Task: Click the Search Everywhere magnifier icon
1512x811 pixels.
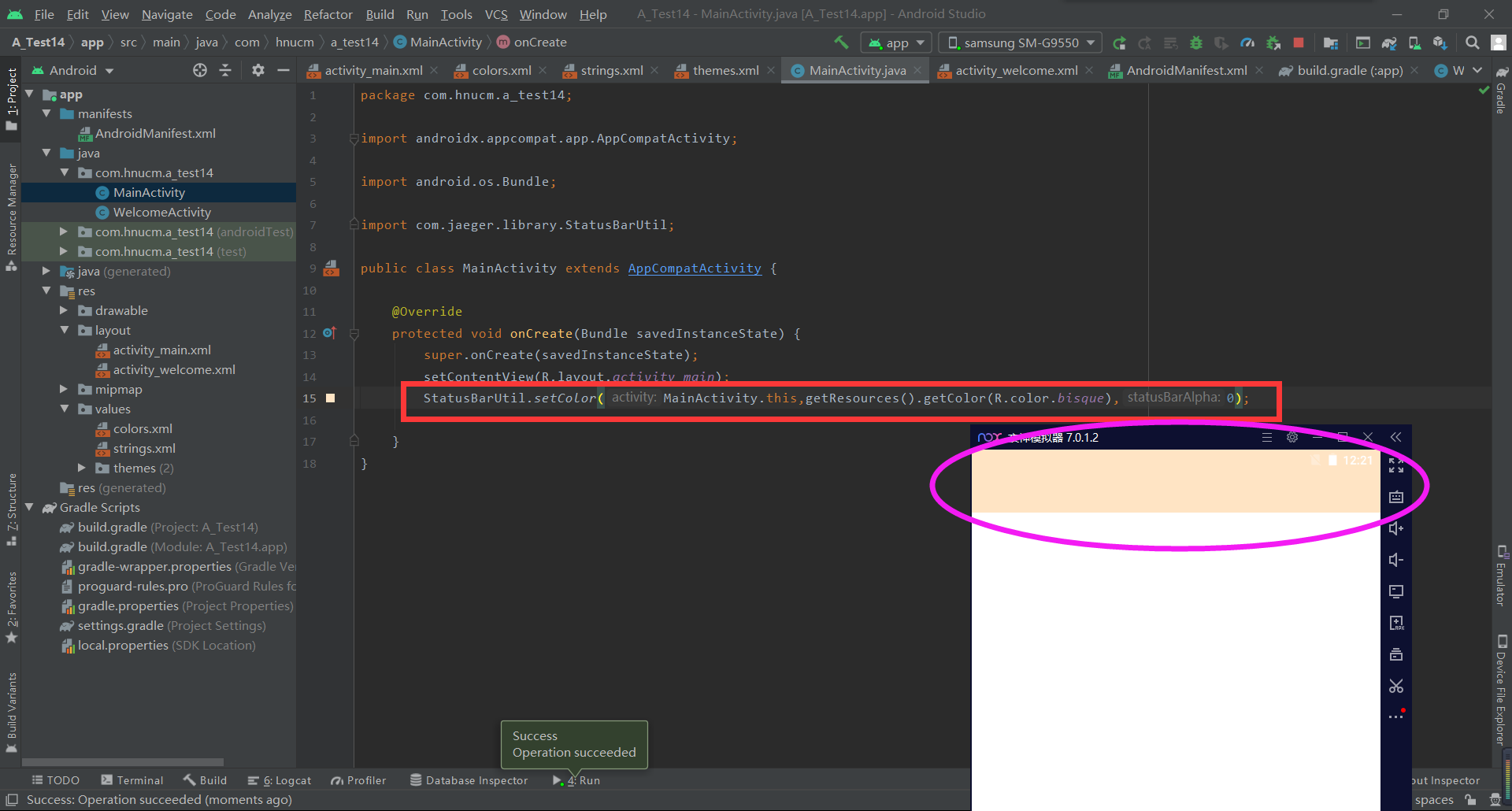Action: [1472, 43]
